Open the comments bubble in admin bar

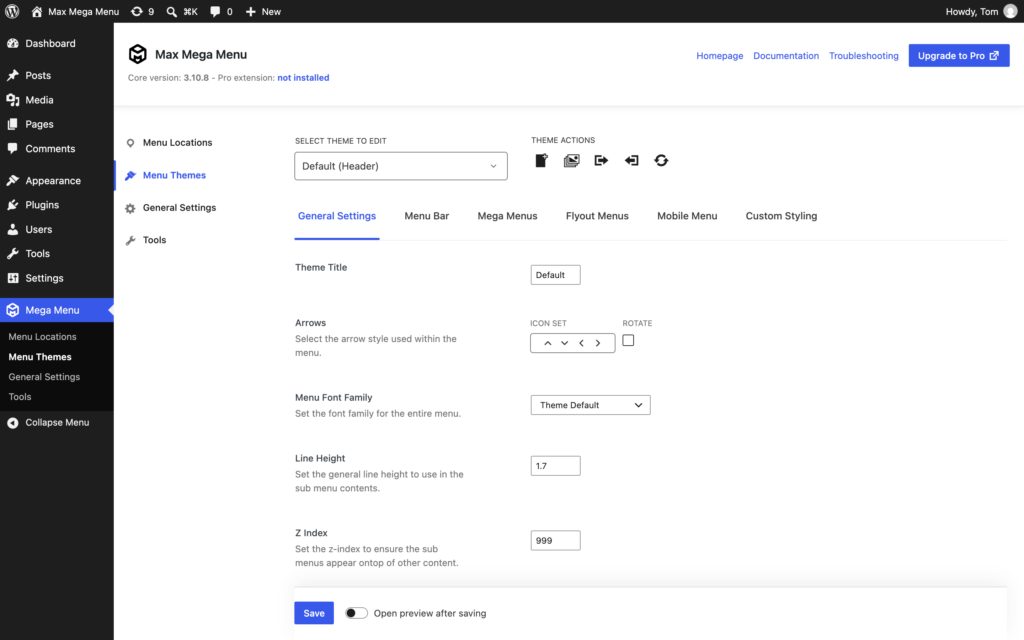click(x=221, y=11)
